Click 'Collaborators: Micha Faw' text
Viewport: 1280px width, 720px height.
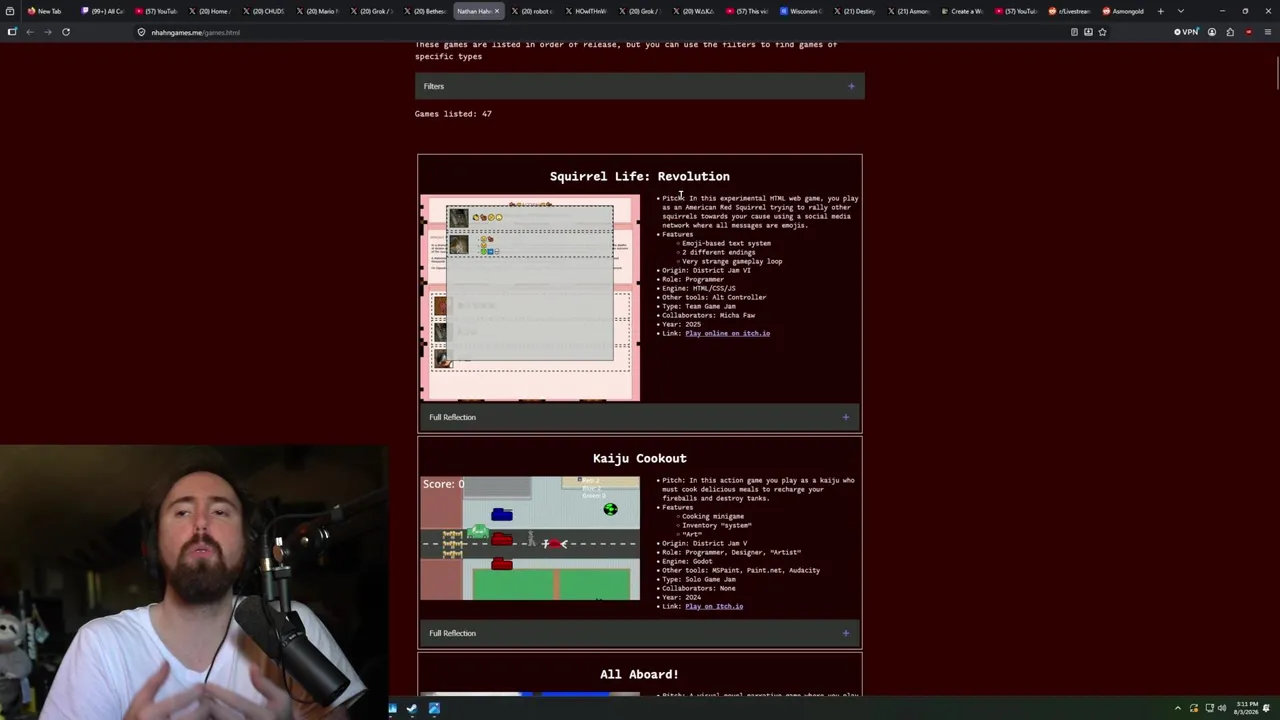click(x=708, y=315)
